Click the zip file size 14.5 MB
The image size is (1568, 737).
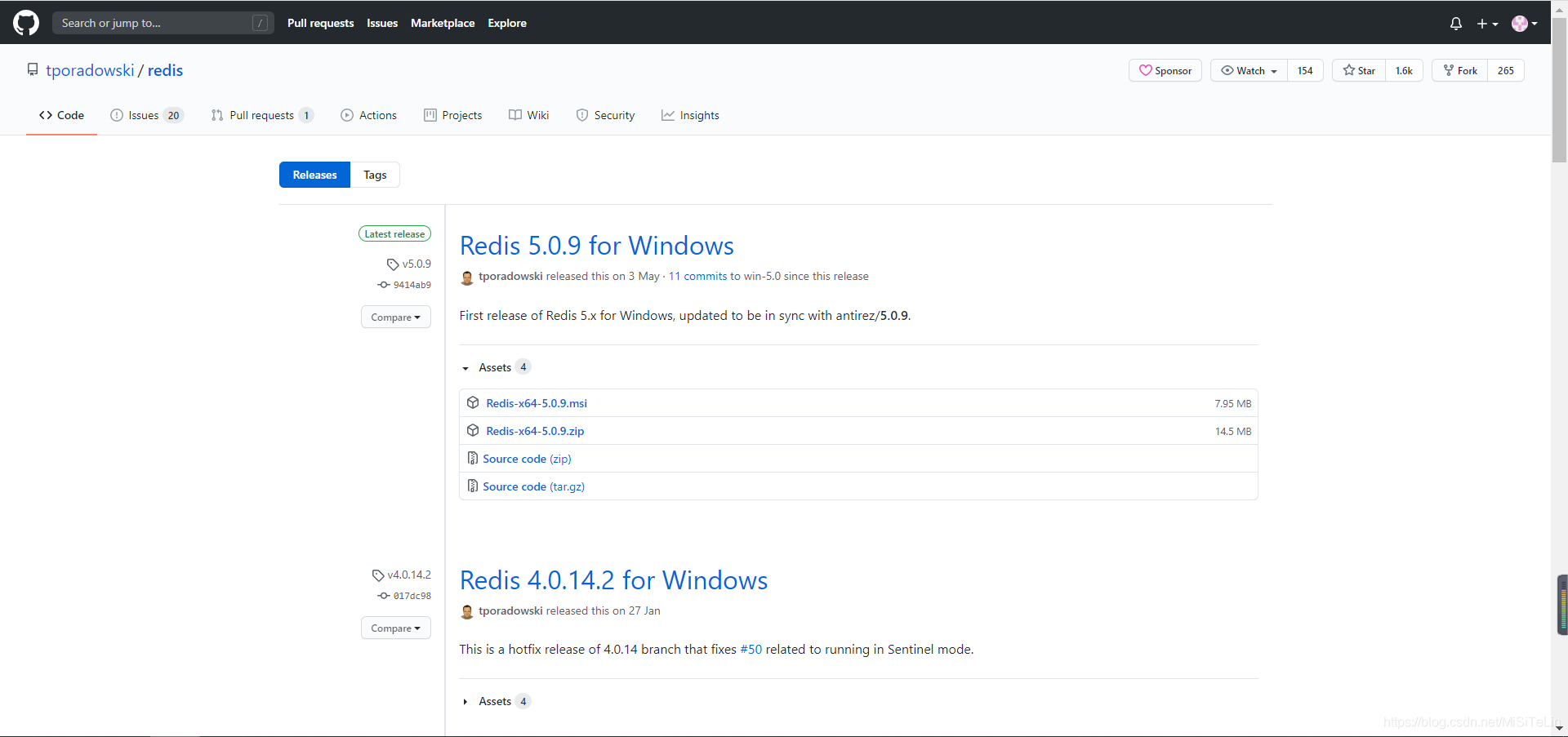tap(1233, 431)
